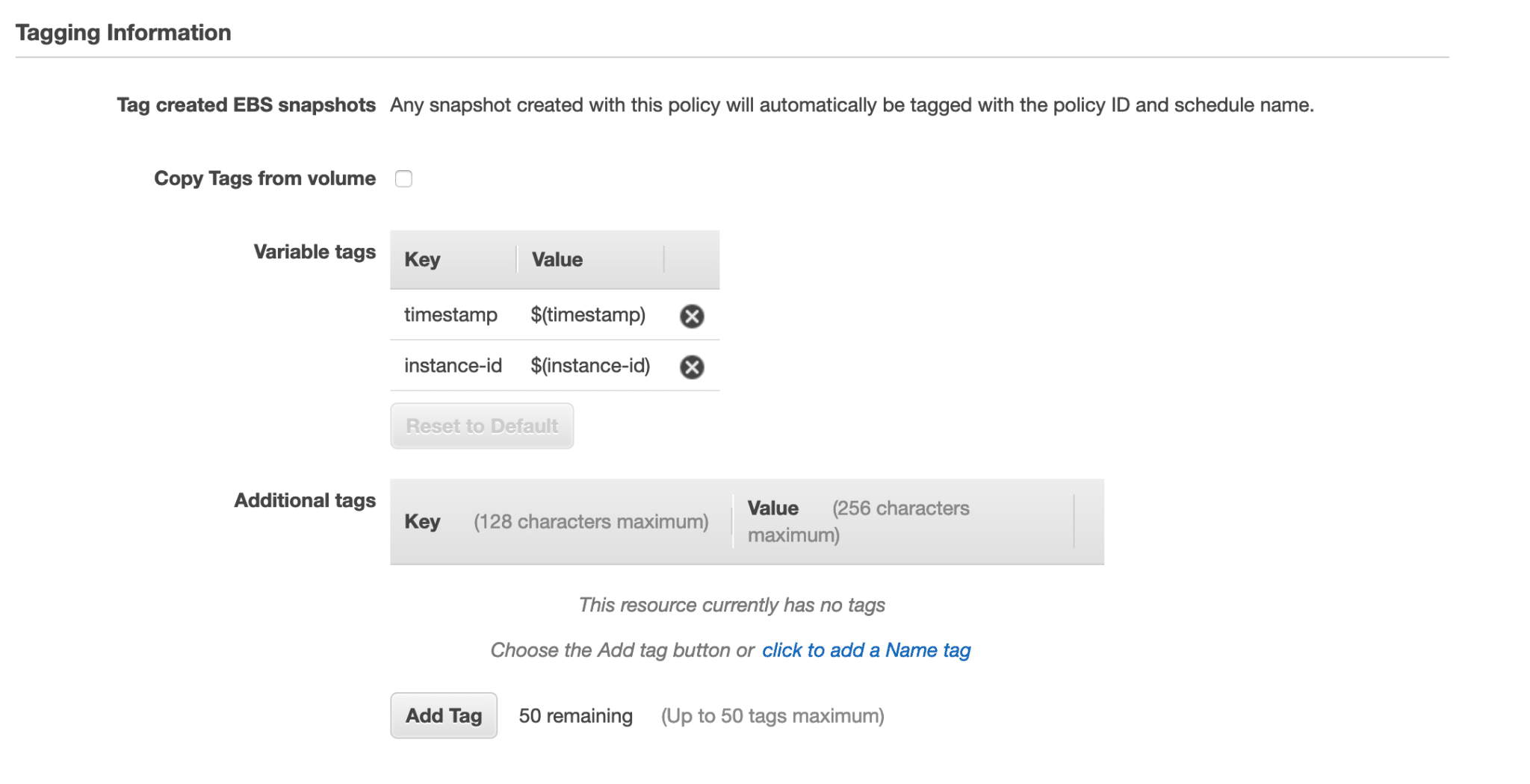
Task: Select the instance-id key cell
Action: pos(453,366)
